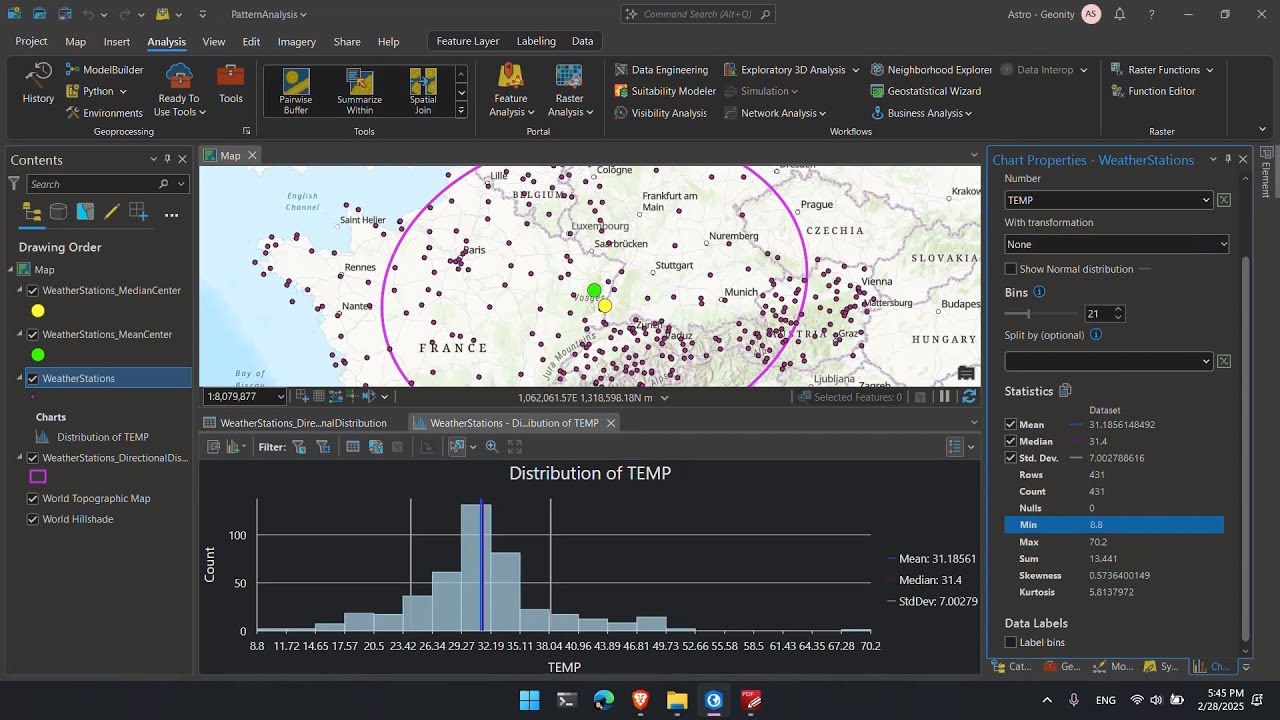Screen dimensions: 1280x720
Task: Toggle visibility of the WeatherStations_MeanCenter layer
Action: (x=33, y=335)
